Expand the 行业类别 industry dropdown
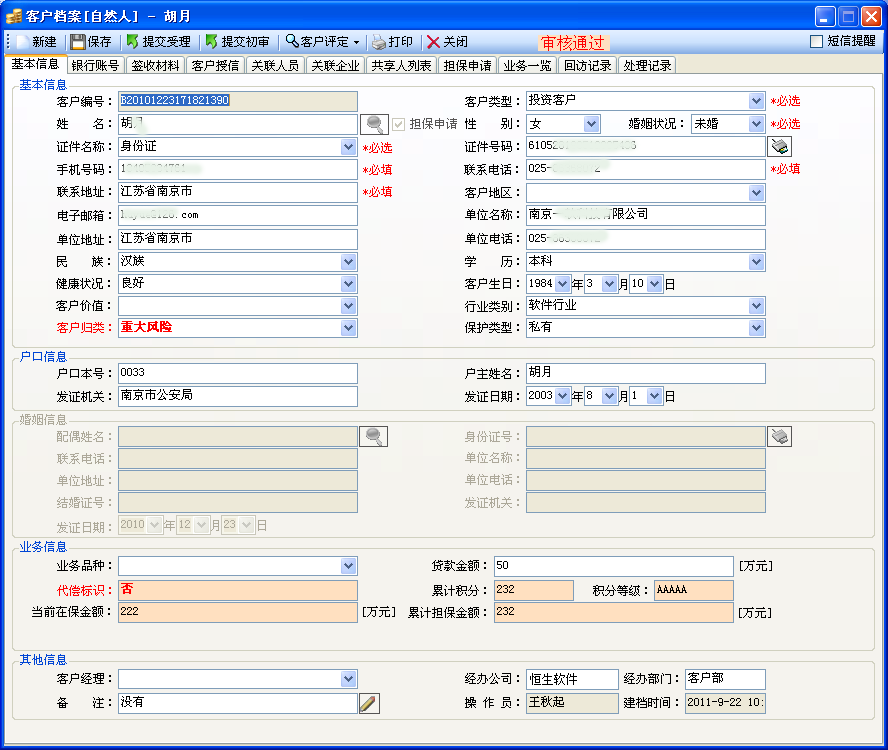 757,306
